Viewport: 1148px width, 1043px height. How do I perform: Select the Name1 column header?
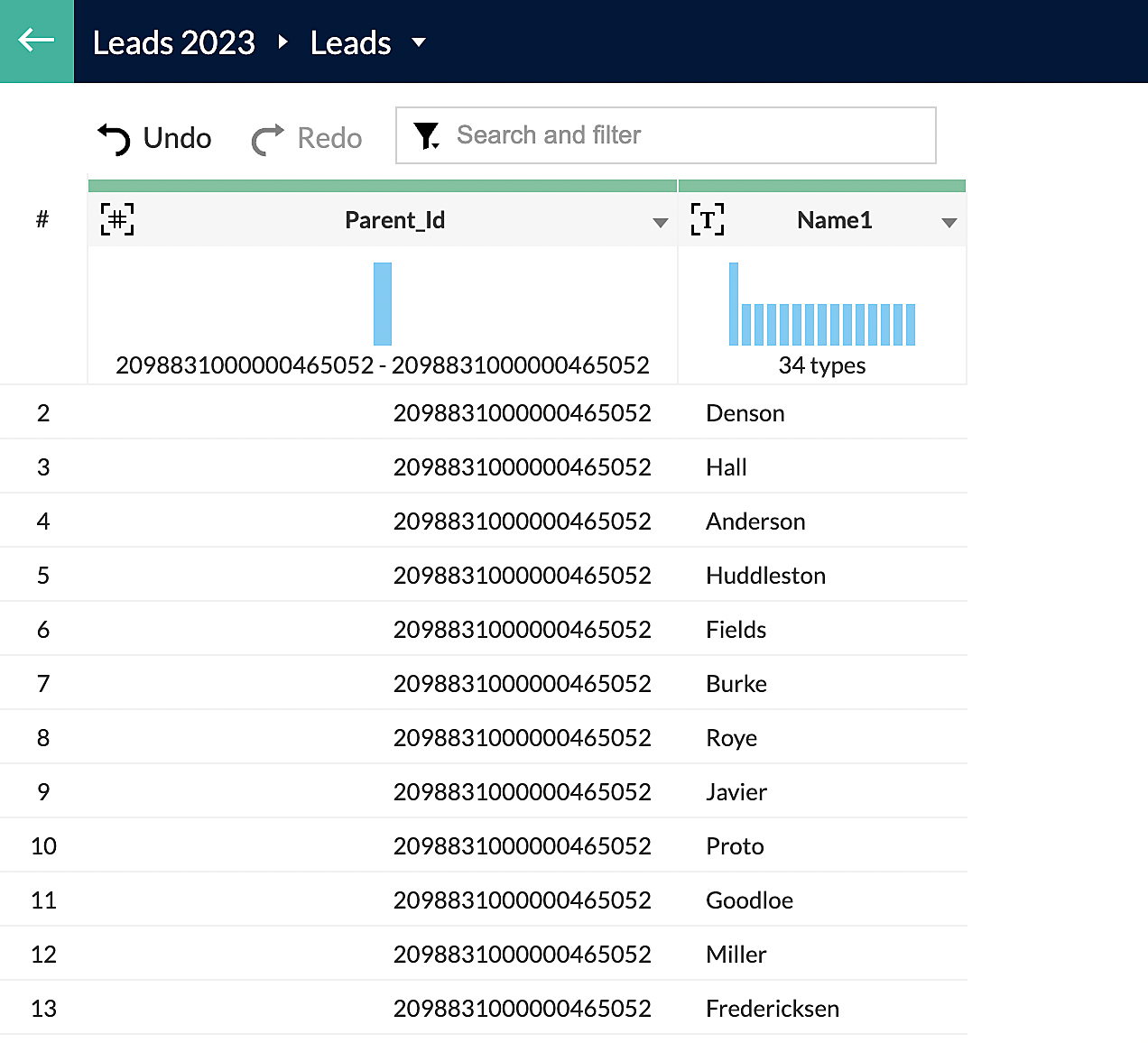pos(834,220)
